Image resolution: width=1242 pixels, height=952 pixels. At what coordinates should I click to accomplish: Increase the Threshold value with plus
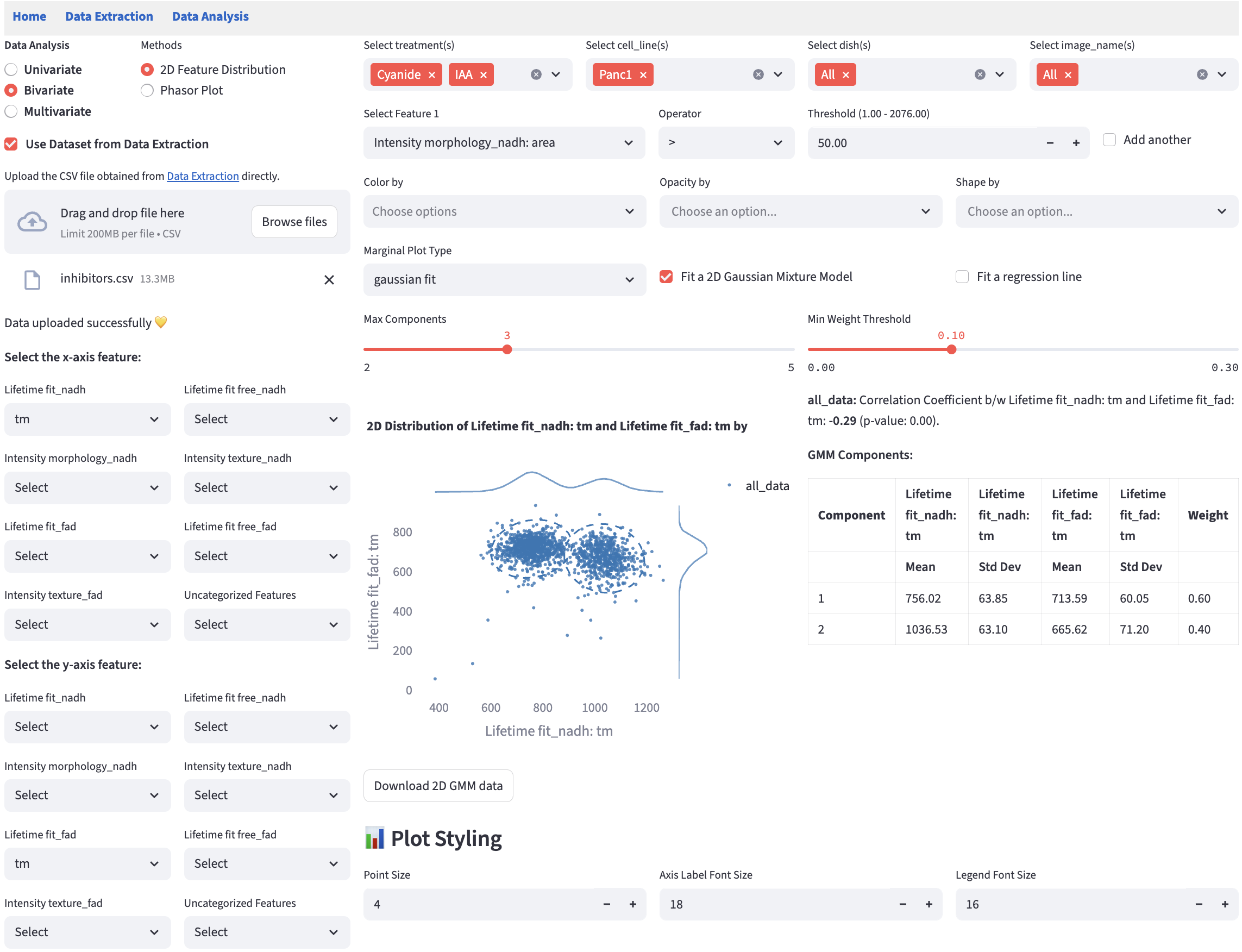[x=1076, y=143]
